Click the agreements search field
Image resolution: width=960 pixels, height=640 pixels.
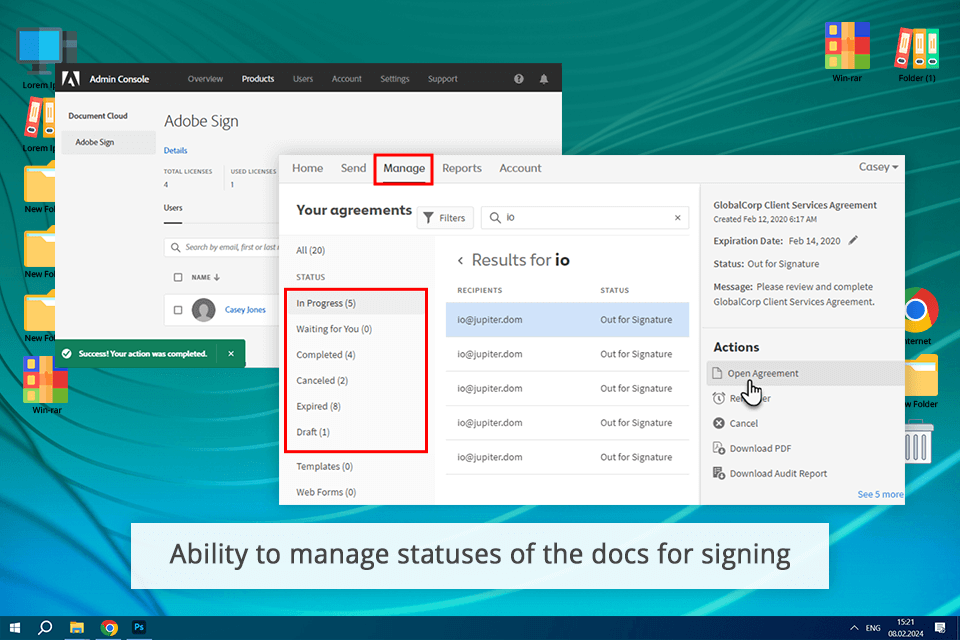[585, 218]
